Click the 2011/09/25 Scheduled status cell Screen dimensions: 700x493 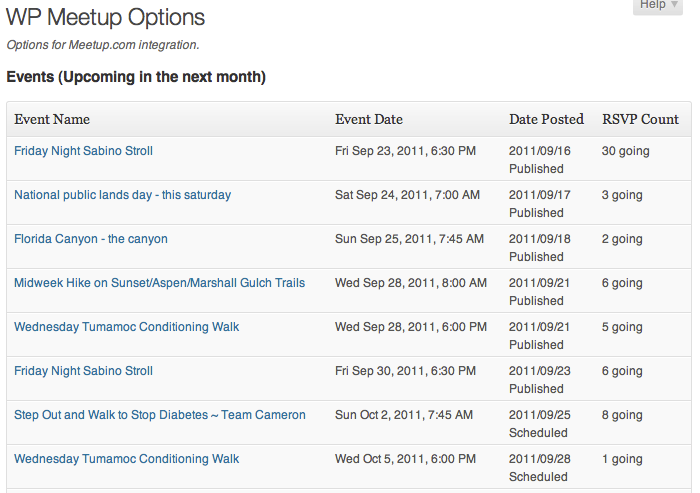coord(540,424)
